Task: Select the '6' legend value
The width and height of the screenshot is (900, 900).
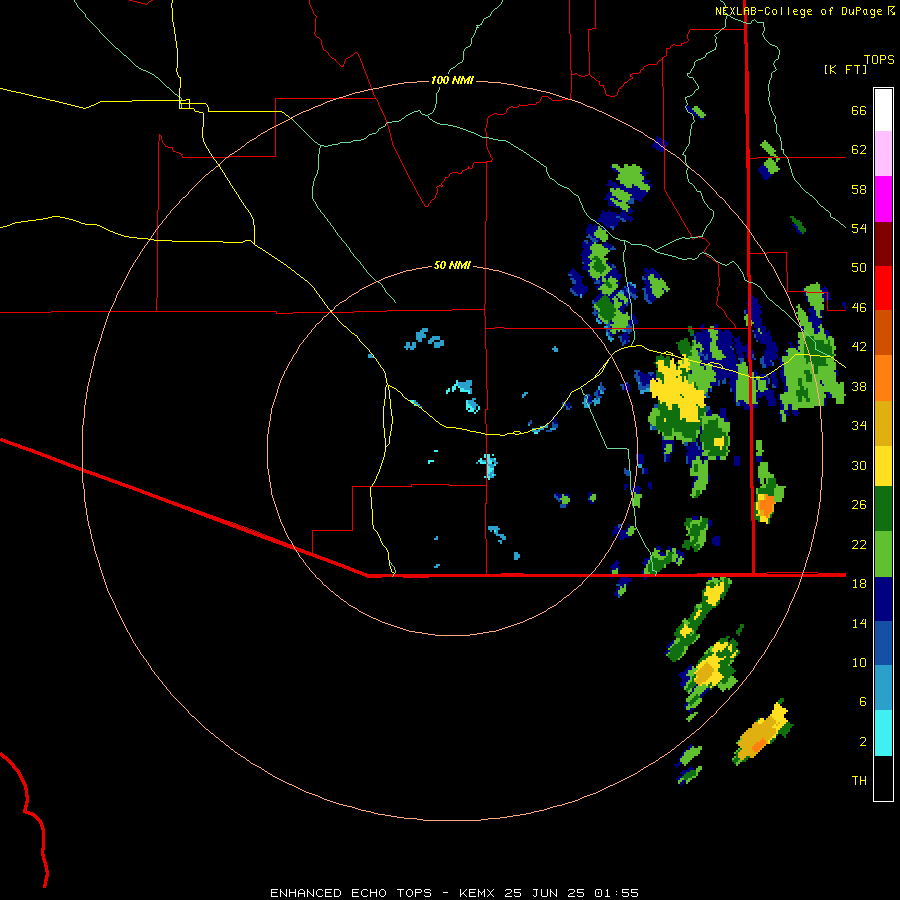Action: point(863,702)
